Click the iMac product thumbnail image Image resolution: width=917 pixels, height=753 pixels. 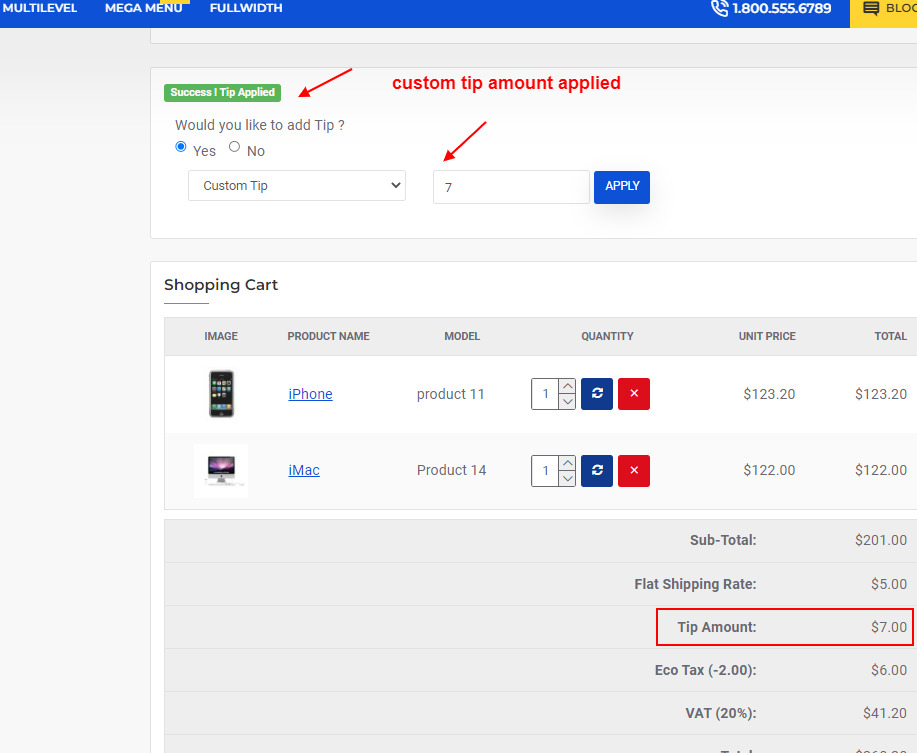pos(220,470)
